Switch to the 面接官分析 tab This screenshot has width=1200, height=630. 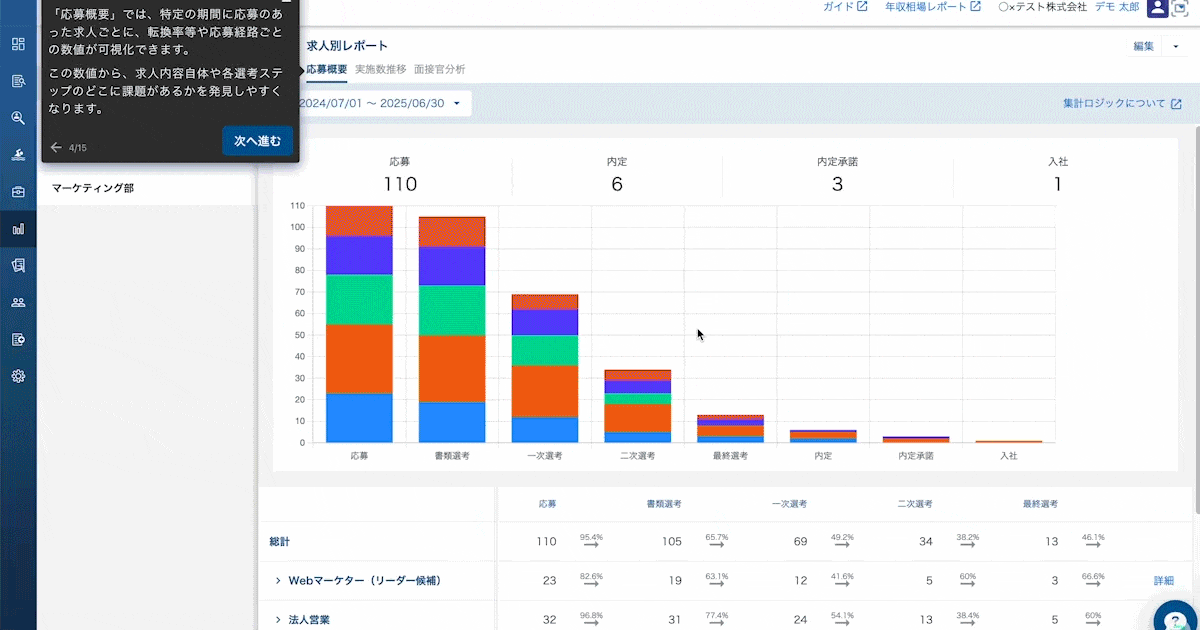pyautogui.click(x=439, y=70)
